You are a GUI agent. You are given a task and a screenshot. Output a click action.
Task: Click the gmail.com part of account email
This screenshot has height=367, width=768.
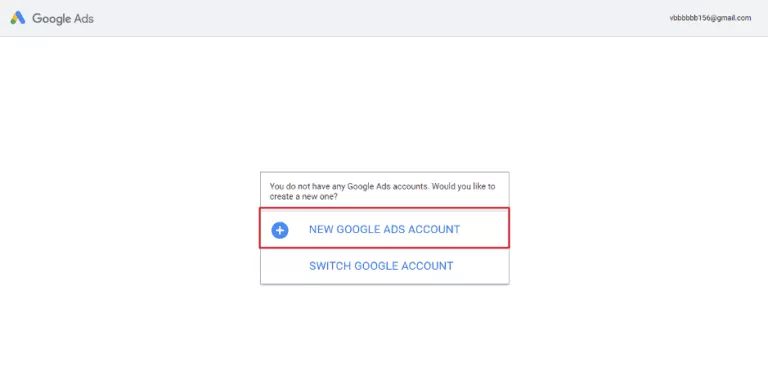pyautogui.click(x=733, y=18)
